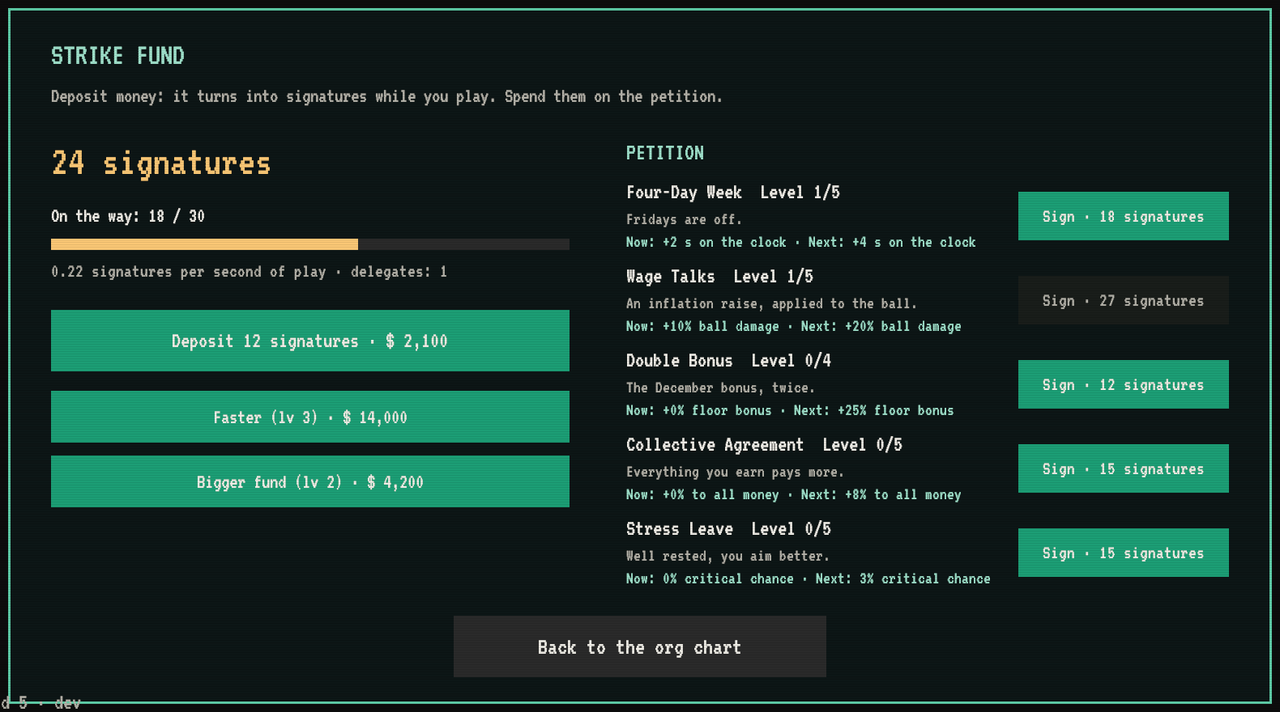Click the signatures progress bar
Viewport: 1280px width, 712px height.
point(310,244)
